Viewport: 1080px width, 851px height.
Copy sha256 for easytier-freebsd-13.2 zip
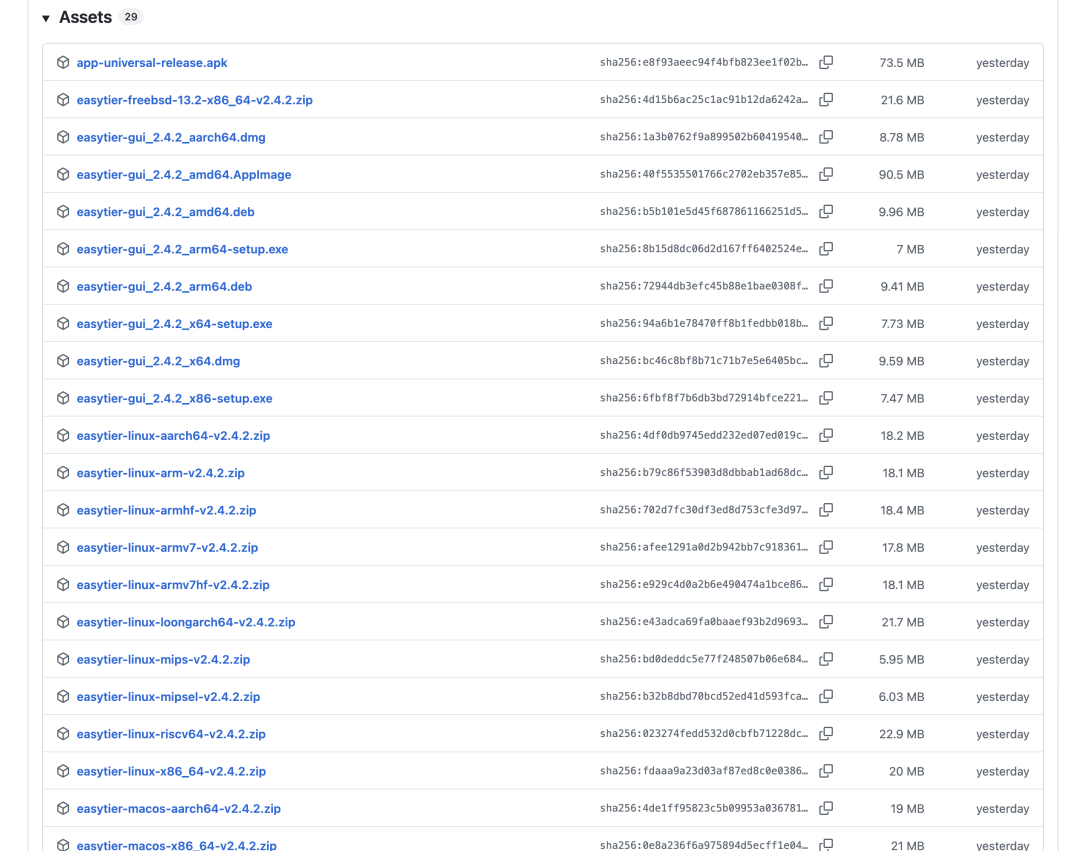826,100
